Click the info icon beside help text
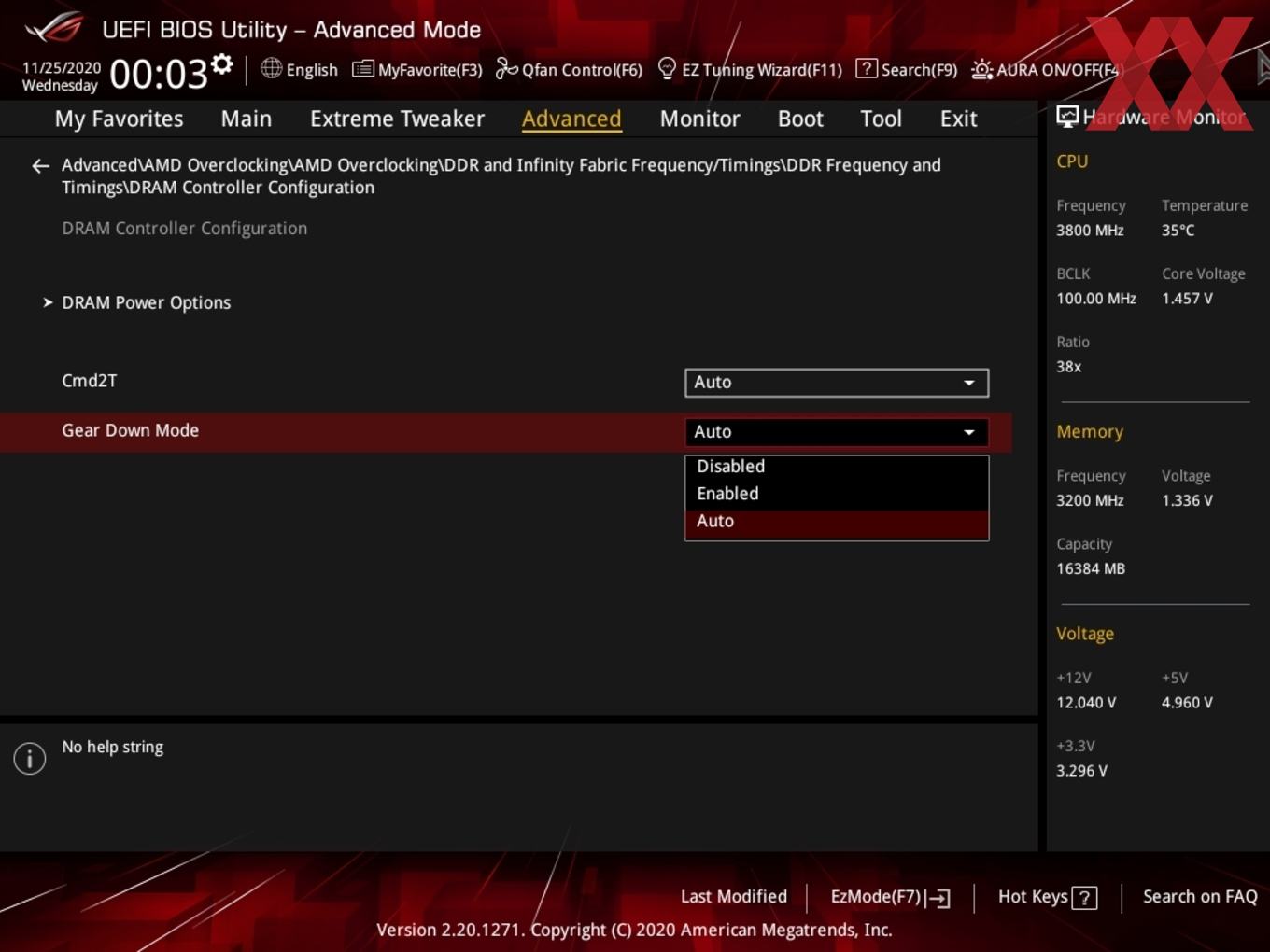 (x=30, y=759)
